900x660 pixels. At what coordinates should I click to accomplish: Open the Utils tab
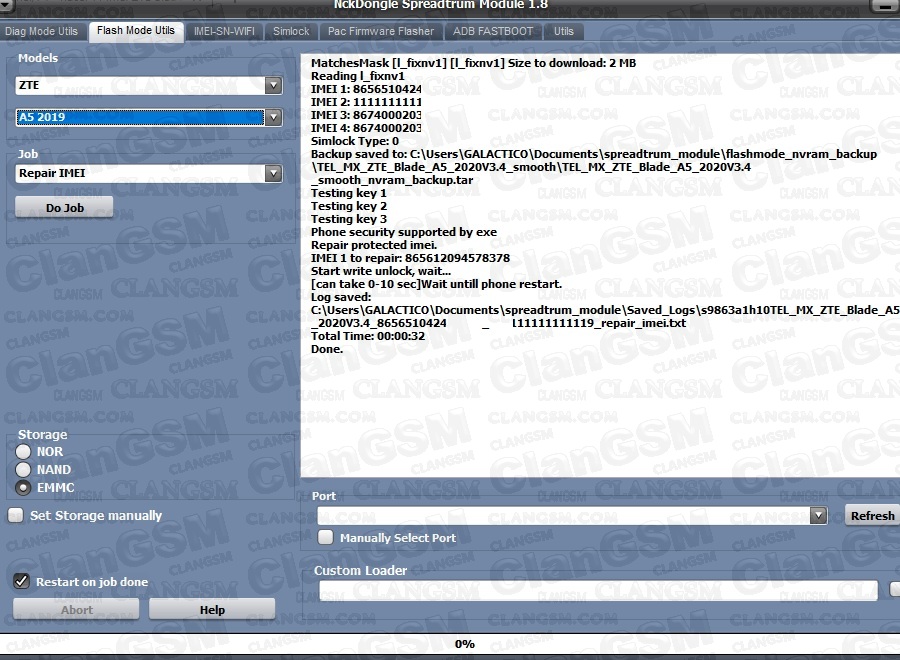(x=564, y=31)
